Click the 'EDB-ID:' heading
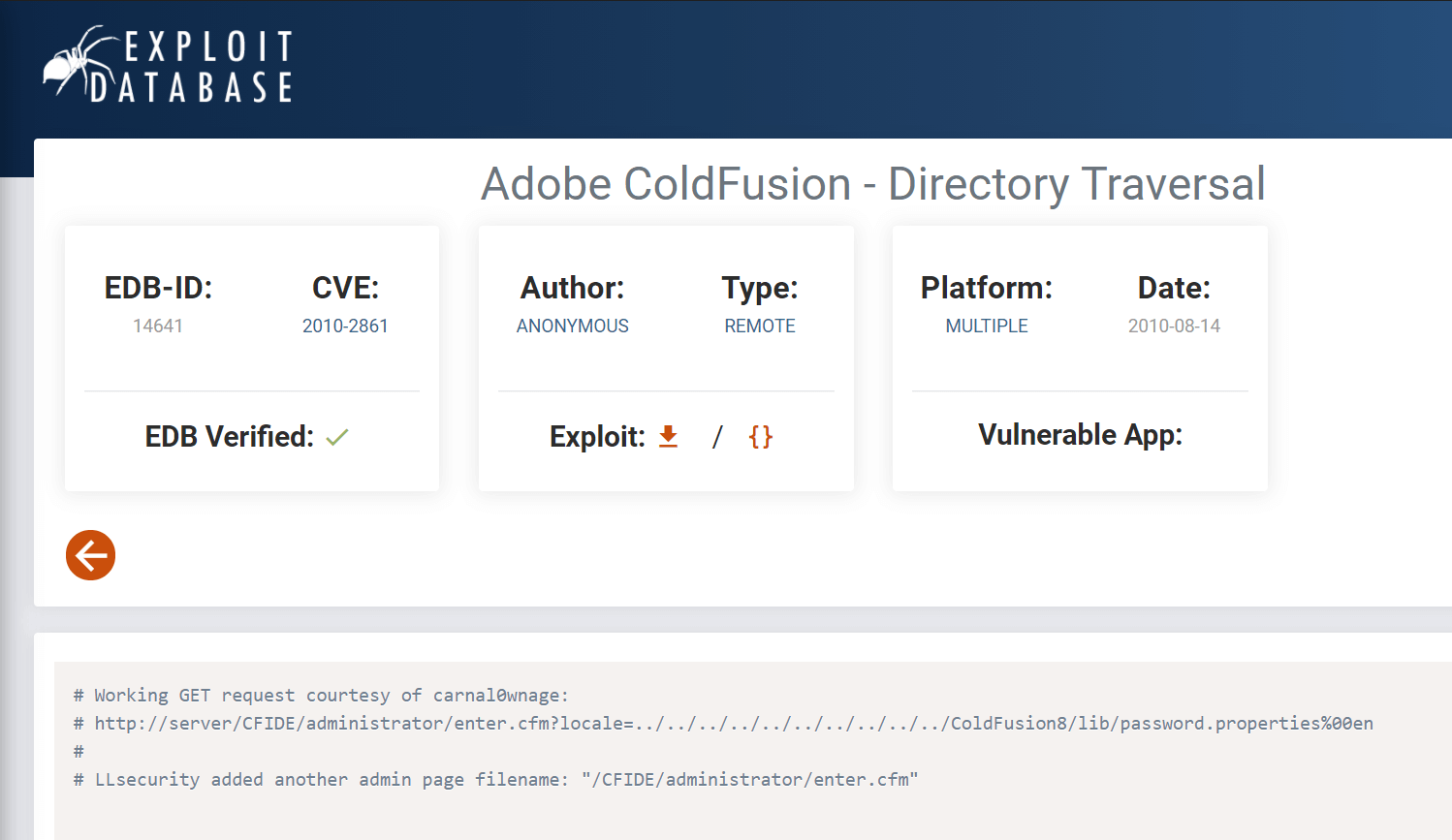The height and width of the screenshot is (840, 1452). coord(158,288)
